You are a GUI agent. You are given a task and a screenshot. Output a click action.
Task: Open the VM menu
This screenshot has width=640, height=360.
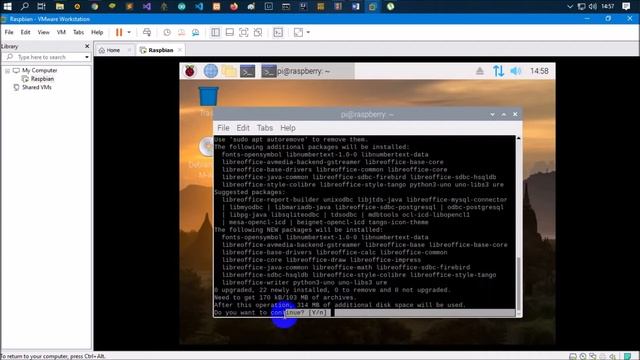tap(61, 32)
